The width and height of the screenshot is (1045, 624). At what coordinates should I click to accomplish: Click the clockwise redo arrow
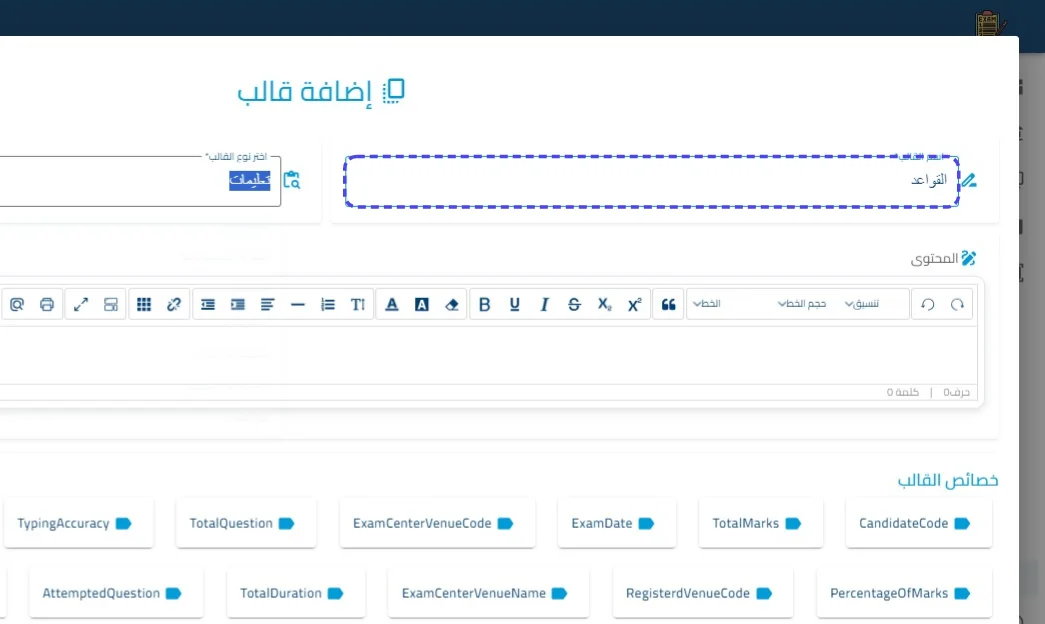[x=958, y=305]
